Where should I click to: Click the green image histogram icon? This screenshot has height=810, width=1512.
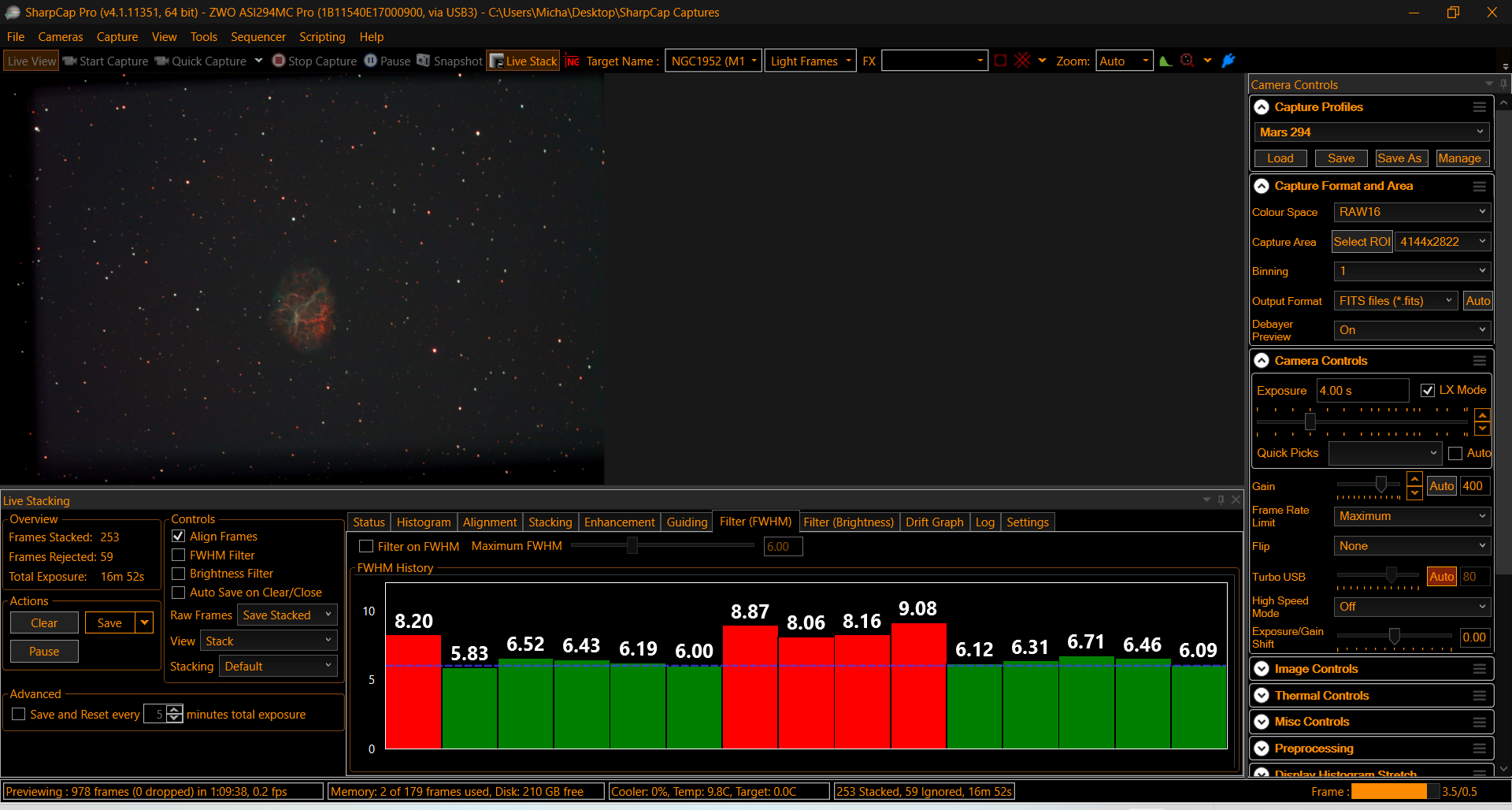click(x=1165, y=61)
